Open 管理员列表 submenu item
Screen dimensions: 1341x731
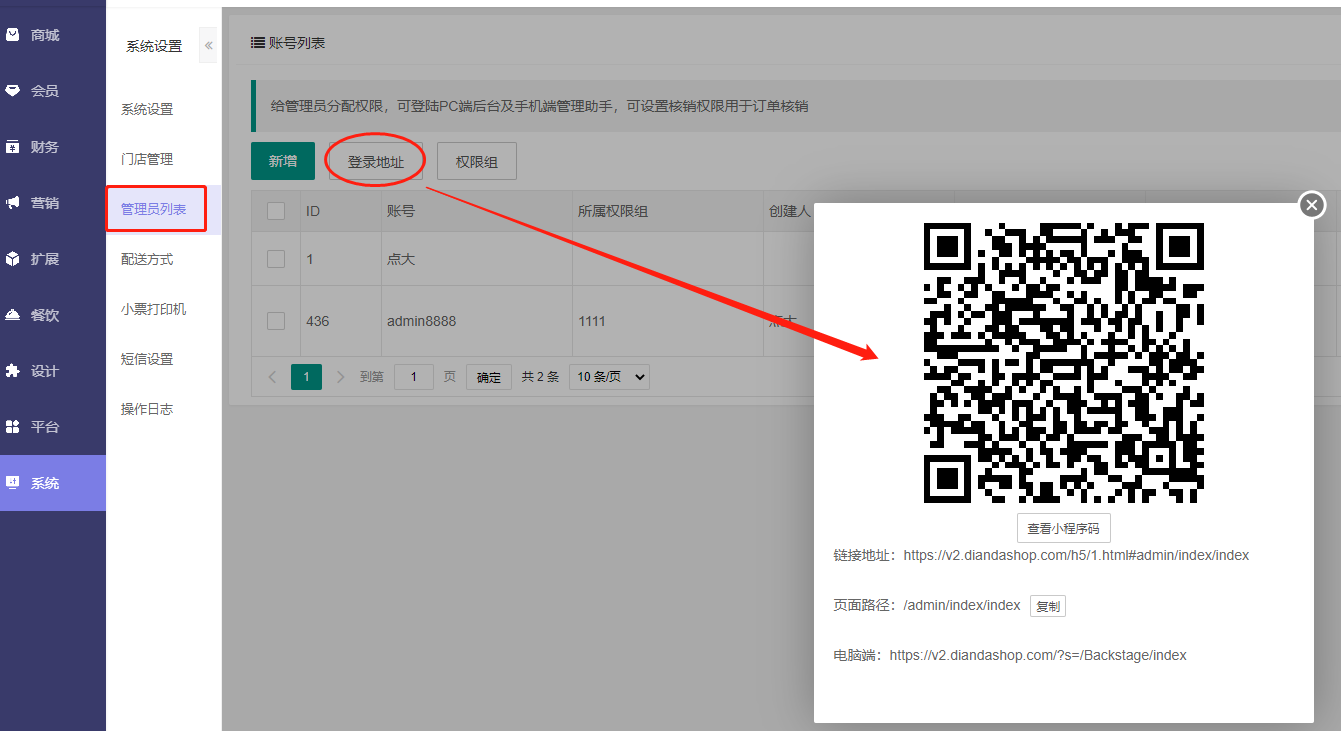[x=154, y=209]
